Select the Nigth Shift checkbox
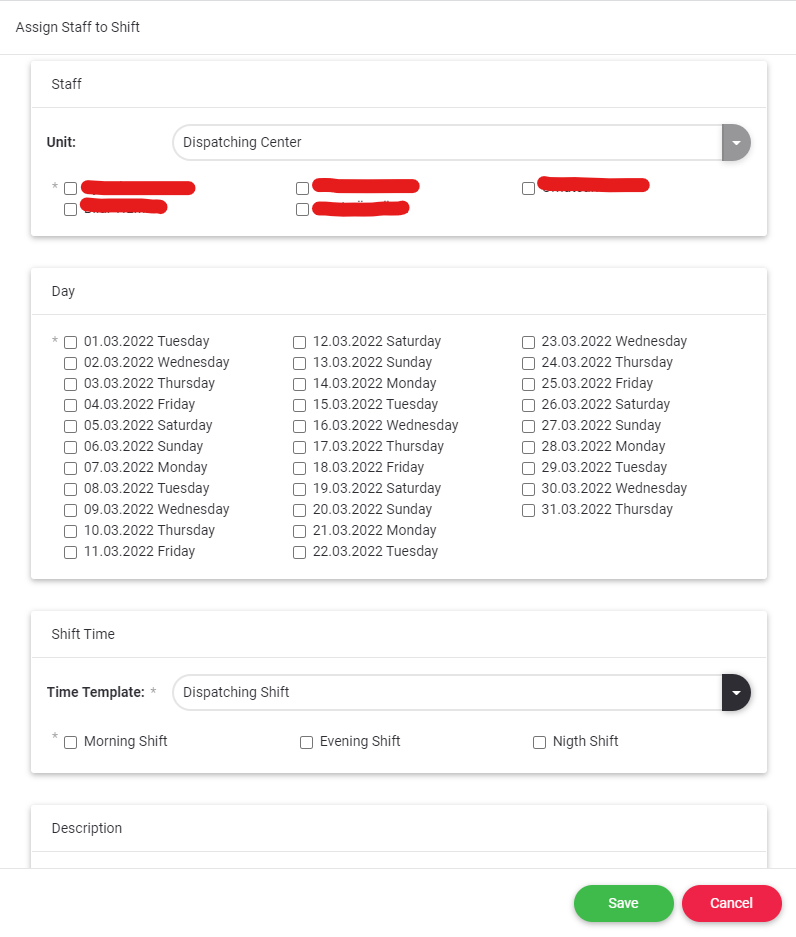Image resolution: width=796 pixels, height=937 pixels. (539, 742)
